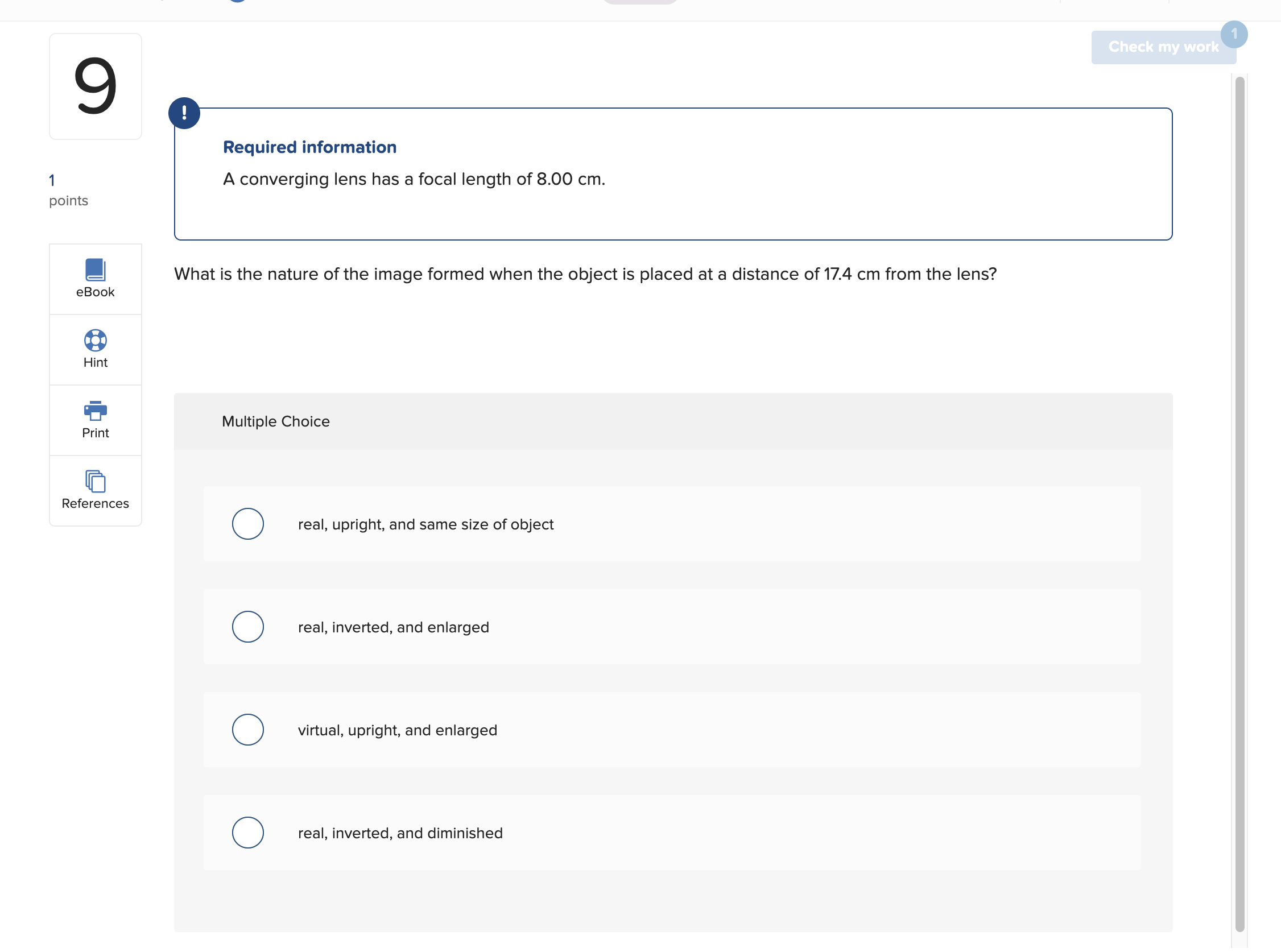Viewport: 1281px width, 952px height.
Task: Click the blue circular icon in the top bar
Action: 237,2
